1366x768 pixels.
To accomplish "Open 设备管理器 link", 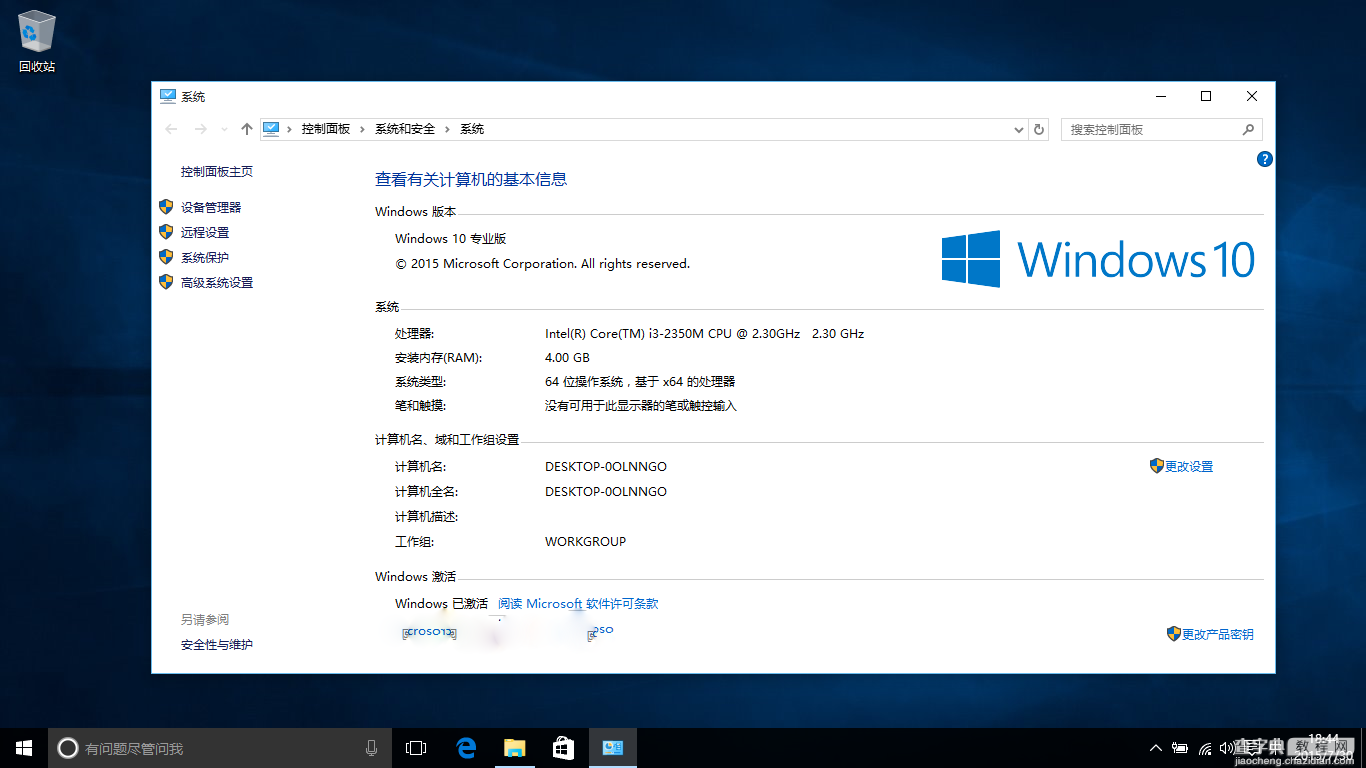I will click(x=211, y=208).
